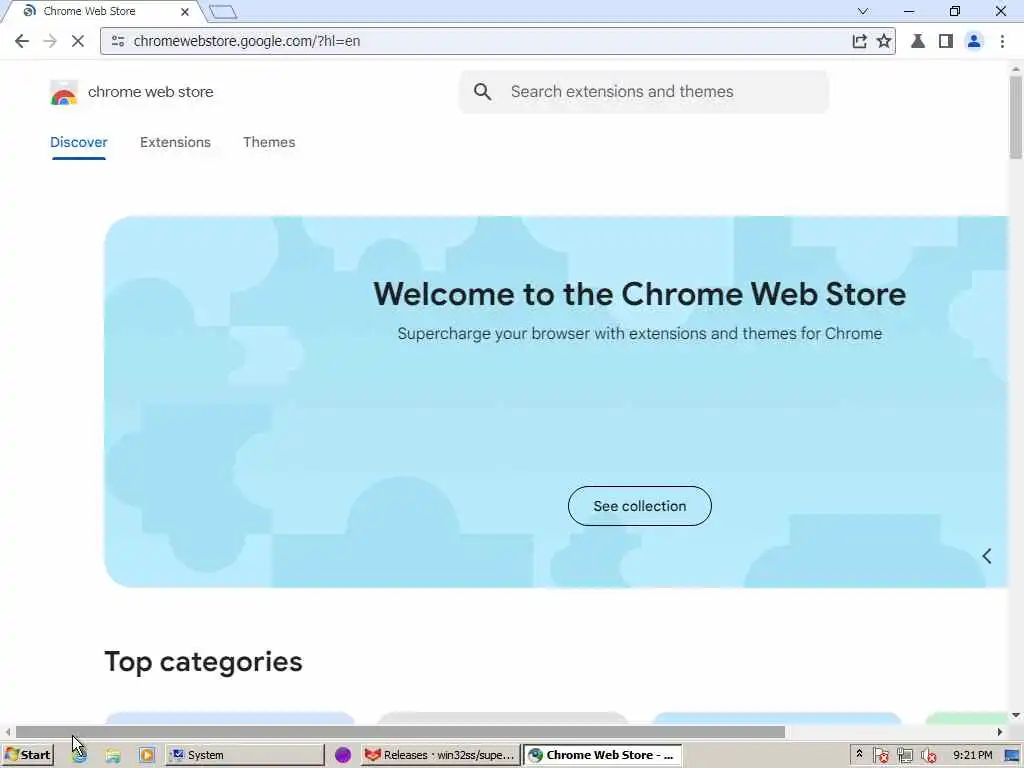Click the horizontal scroll right arrow
This screenshot has height=768, width=1024.
click(1000, 732)
